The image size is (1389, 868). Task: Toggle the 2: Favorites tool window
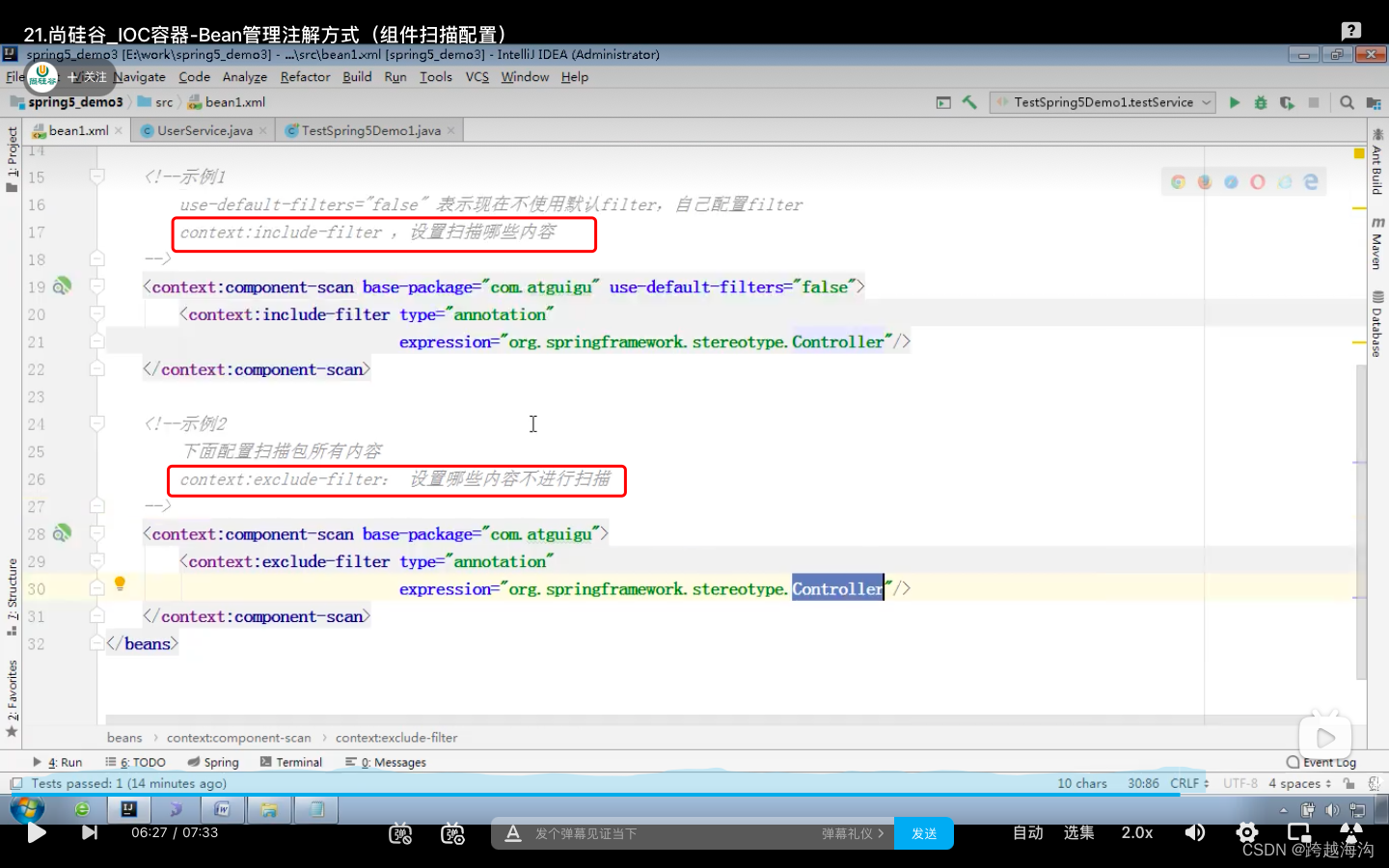pyautogui.click(x=12, y=698)
